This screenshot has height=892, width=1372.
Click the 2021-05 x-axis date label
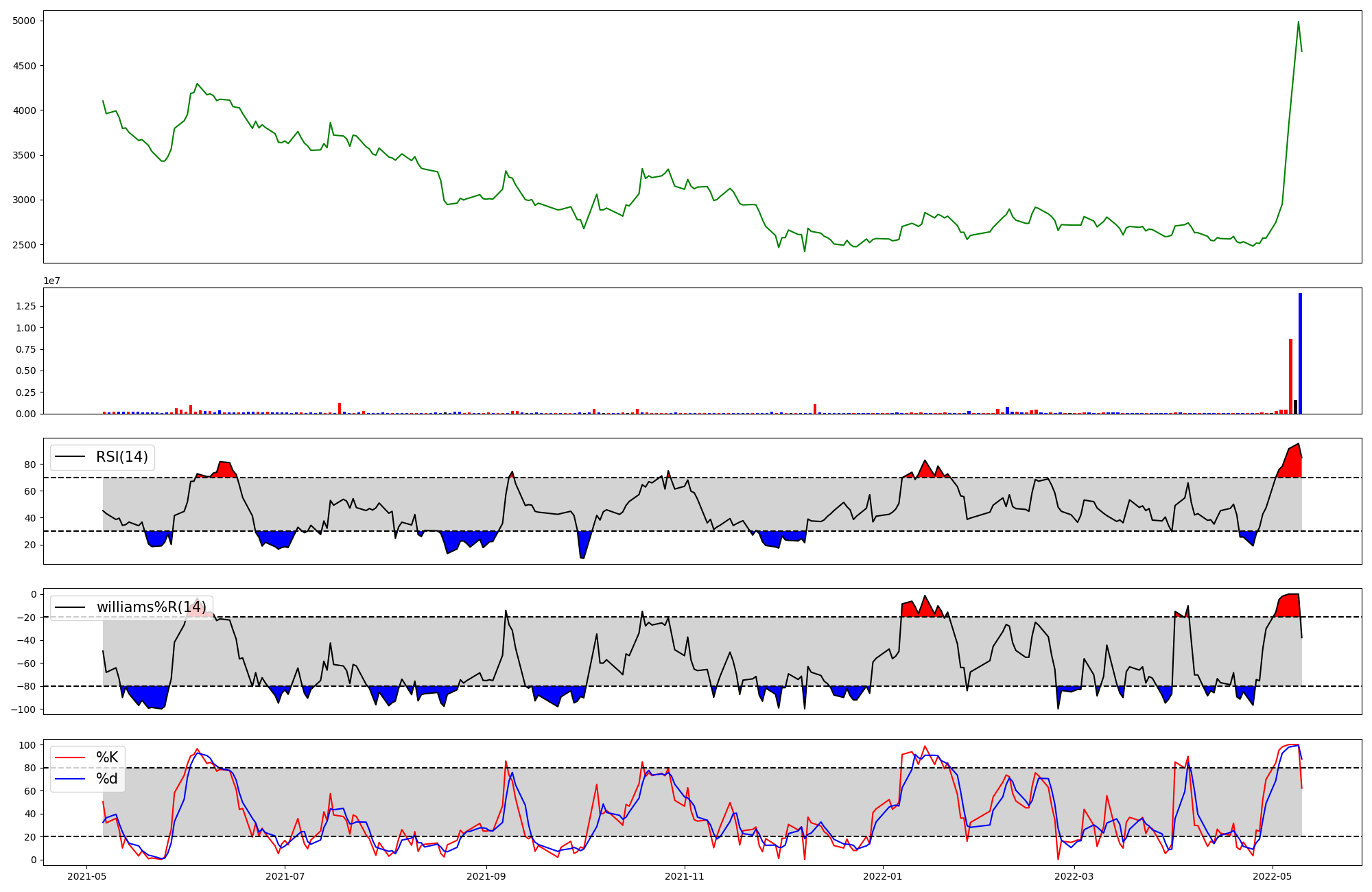(86, 876)
